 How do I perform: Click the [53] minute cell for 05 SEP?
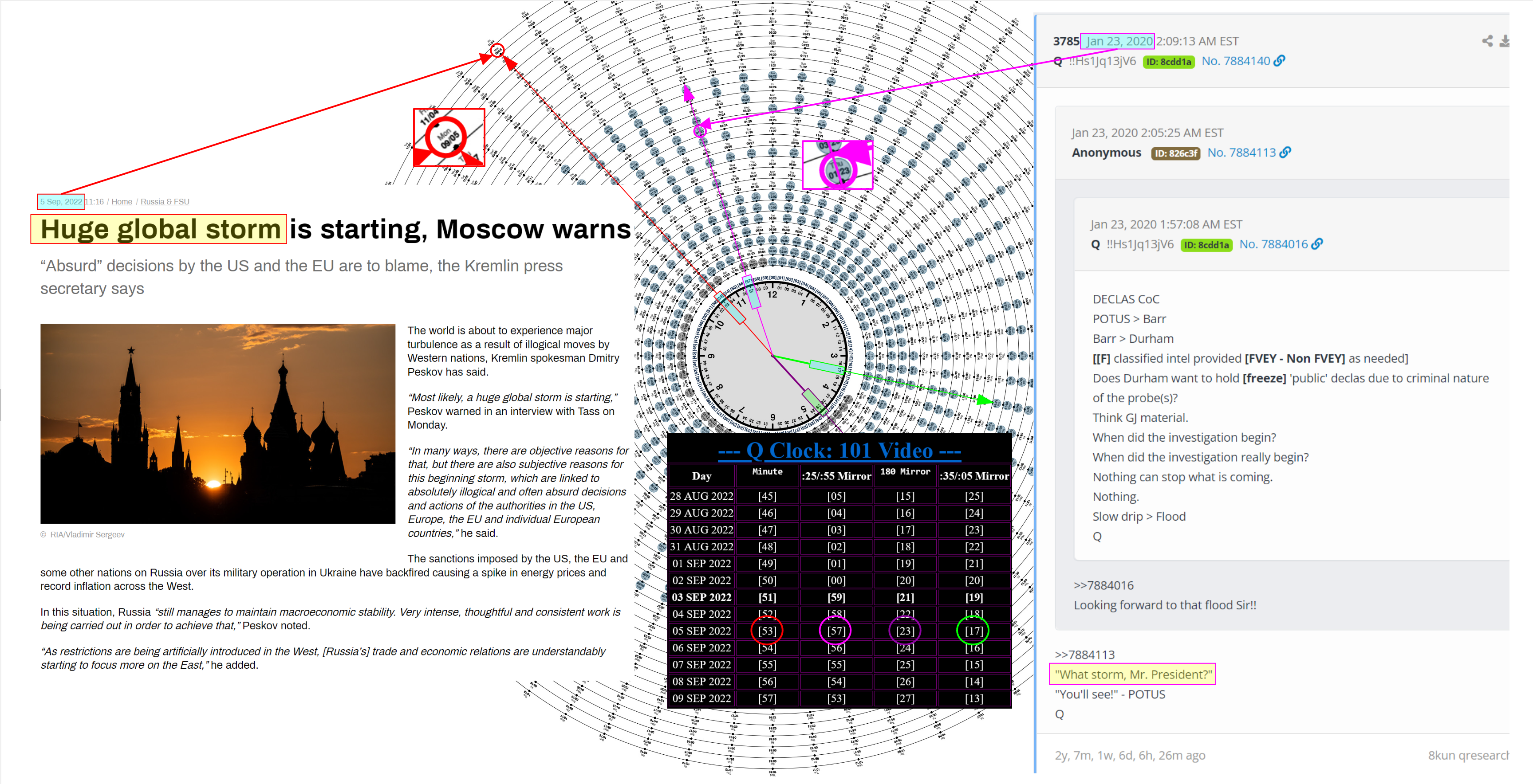(x=767, y=631)
